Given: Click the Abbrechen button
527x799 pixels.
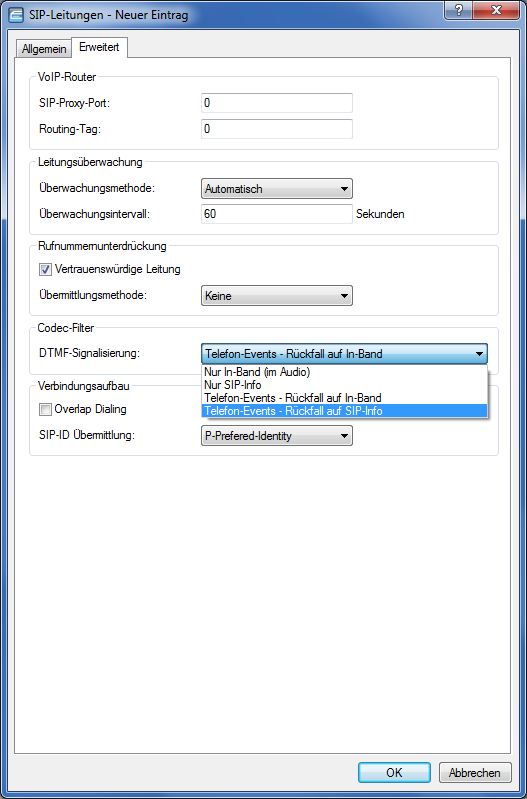Looking at the screenshot, I should click(x=475, y=773).
